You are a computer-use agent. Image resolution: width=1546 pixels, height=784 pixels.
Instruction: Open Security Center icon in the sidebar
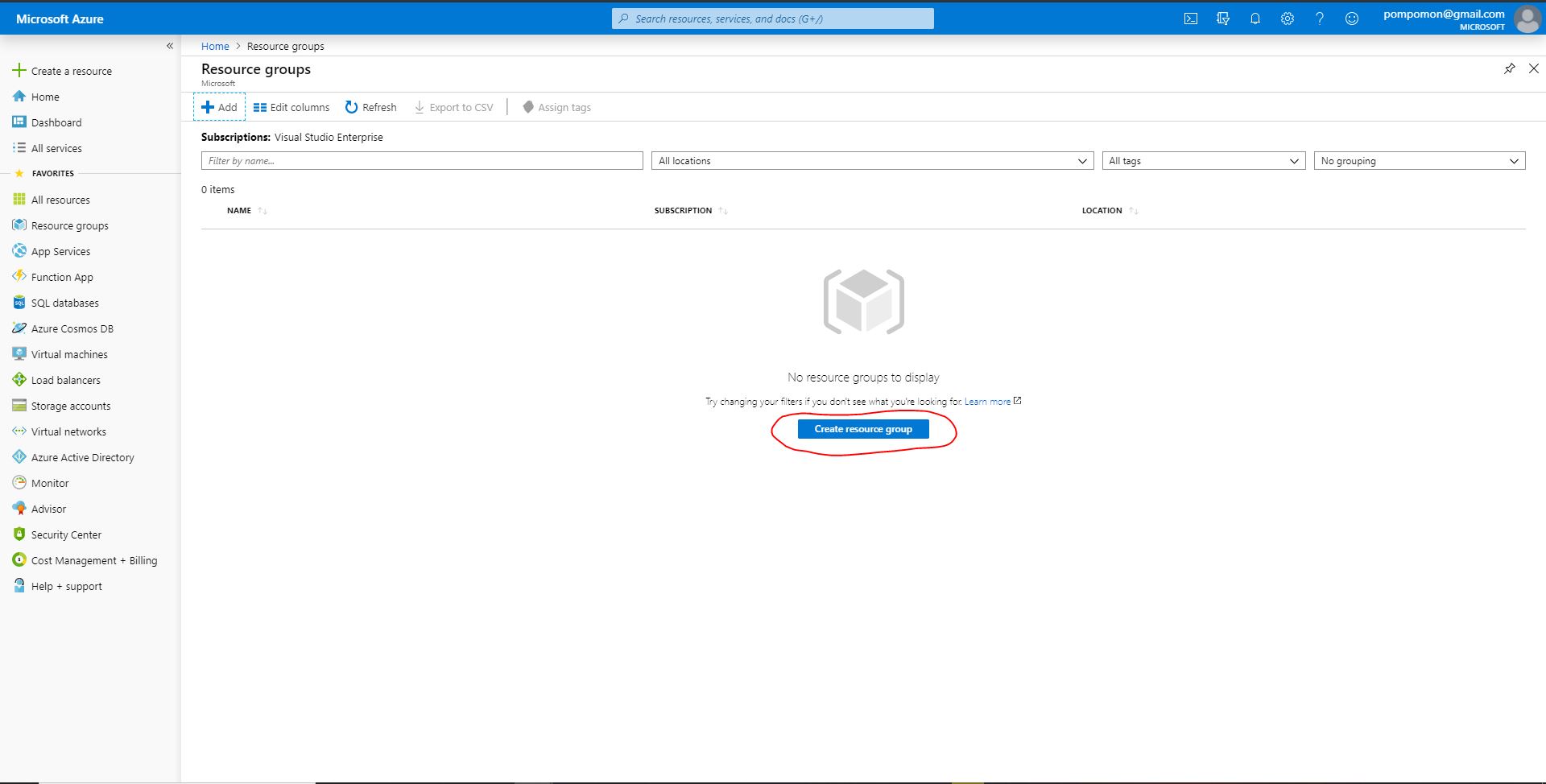coord(19,534)
